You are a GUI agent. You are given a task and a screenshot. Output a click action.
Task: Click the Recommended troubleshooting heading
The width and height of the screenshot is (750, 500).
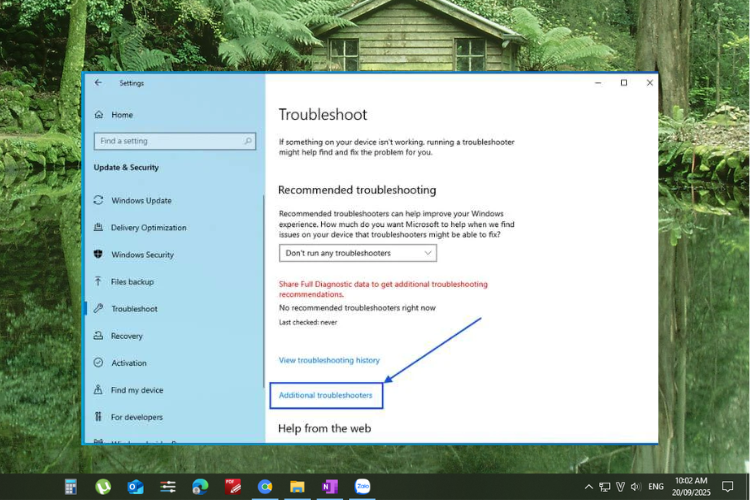(x=357, y=190)
